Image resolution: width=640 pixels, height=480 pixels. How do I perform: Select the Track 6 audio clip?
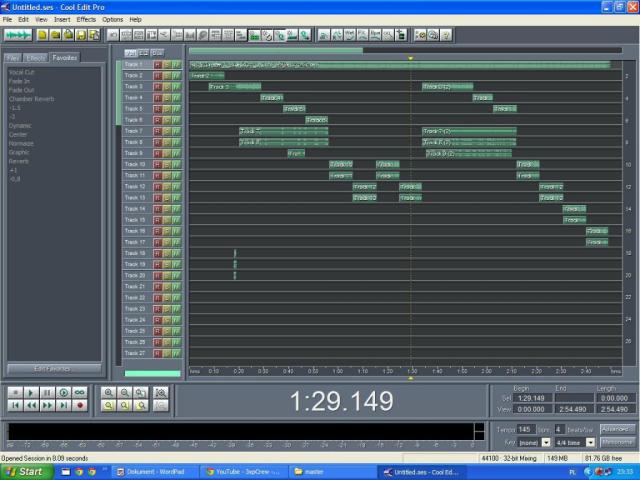pos(316,120)
